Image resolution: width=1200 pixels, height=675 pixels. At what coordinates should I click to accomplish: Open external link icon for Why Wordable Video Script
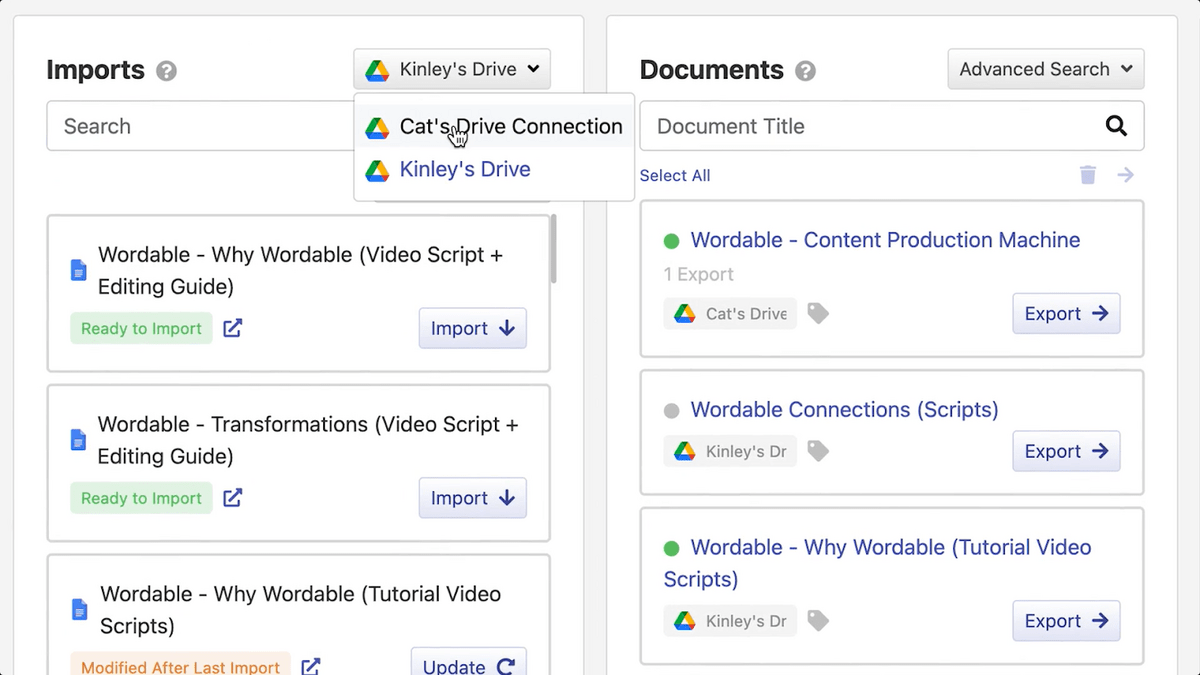click(232, 328)
